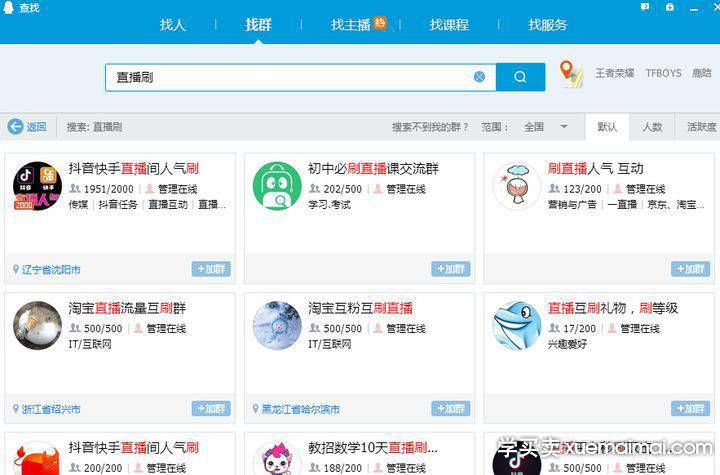Join the 浙江省绍兴市 group with +加群
This screenshot has width=720, height=475.
coord(211,408)
